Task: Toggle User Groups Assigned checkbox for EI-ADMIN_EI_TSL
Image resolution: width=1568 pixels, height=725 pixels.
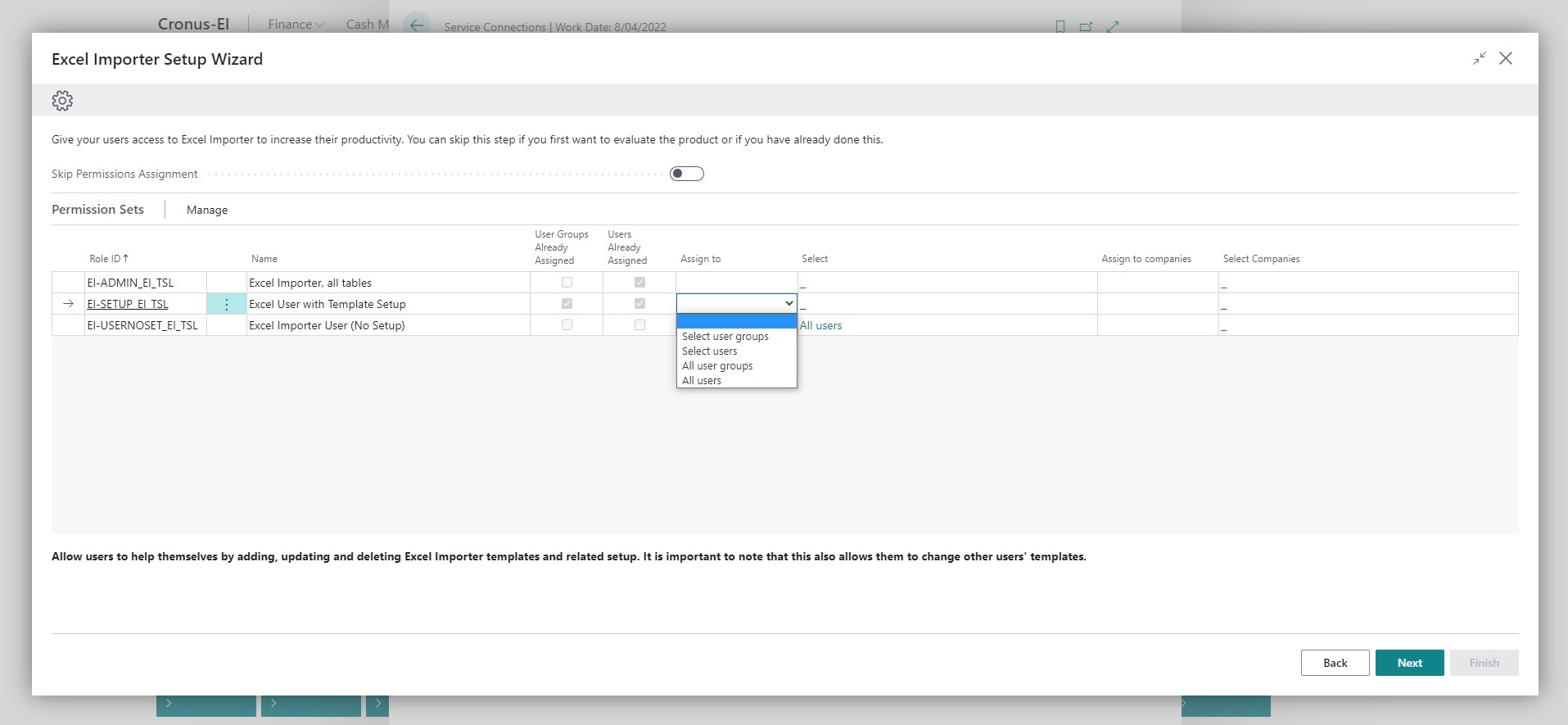Action: tap(567, 283)
